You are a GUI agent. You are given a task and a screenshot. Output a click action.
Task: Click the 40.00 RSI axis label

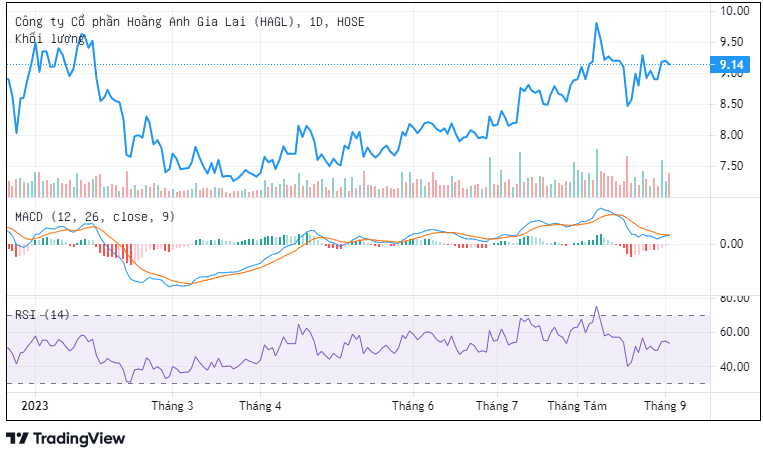point(734,367)
